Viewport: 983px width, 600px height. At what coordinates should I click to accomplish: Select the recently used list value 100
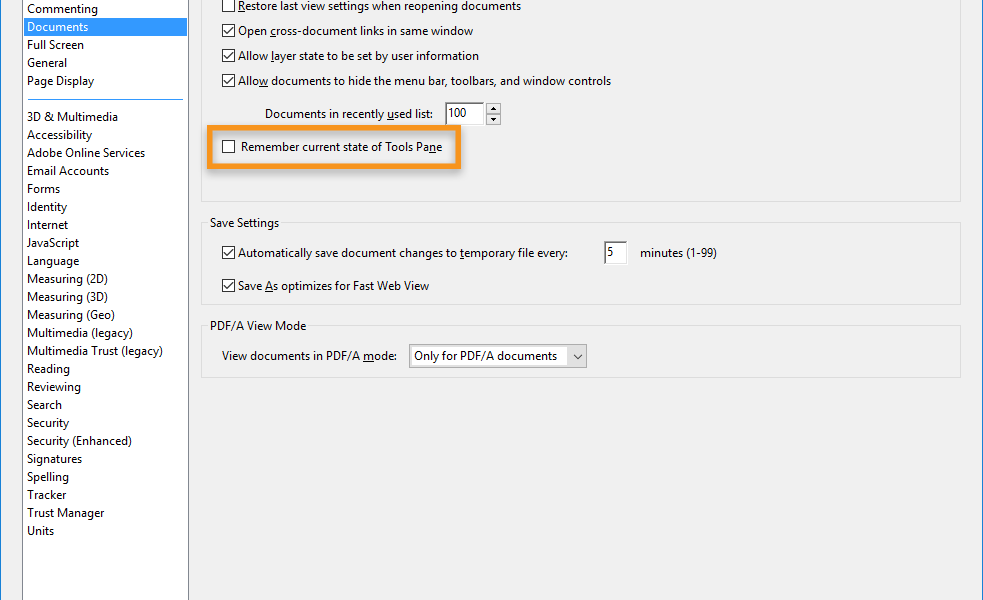(x=463, y=113)
